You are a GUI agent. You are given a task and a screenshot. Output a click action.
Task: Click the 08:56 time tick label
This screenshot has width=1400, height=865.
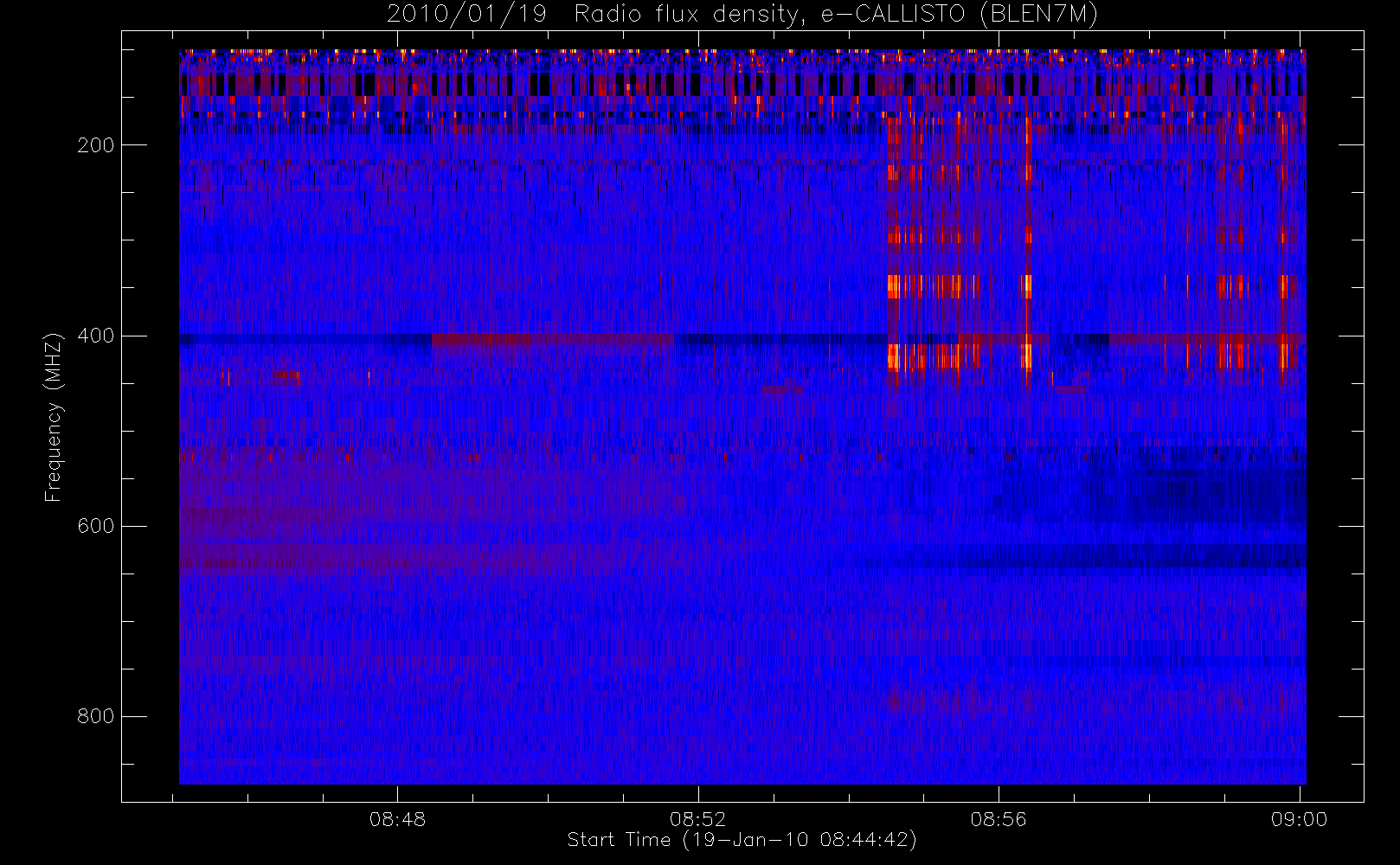point(999,819)
